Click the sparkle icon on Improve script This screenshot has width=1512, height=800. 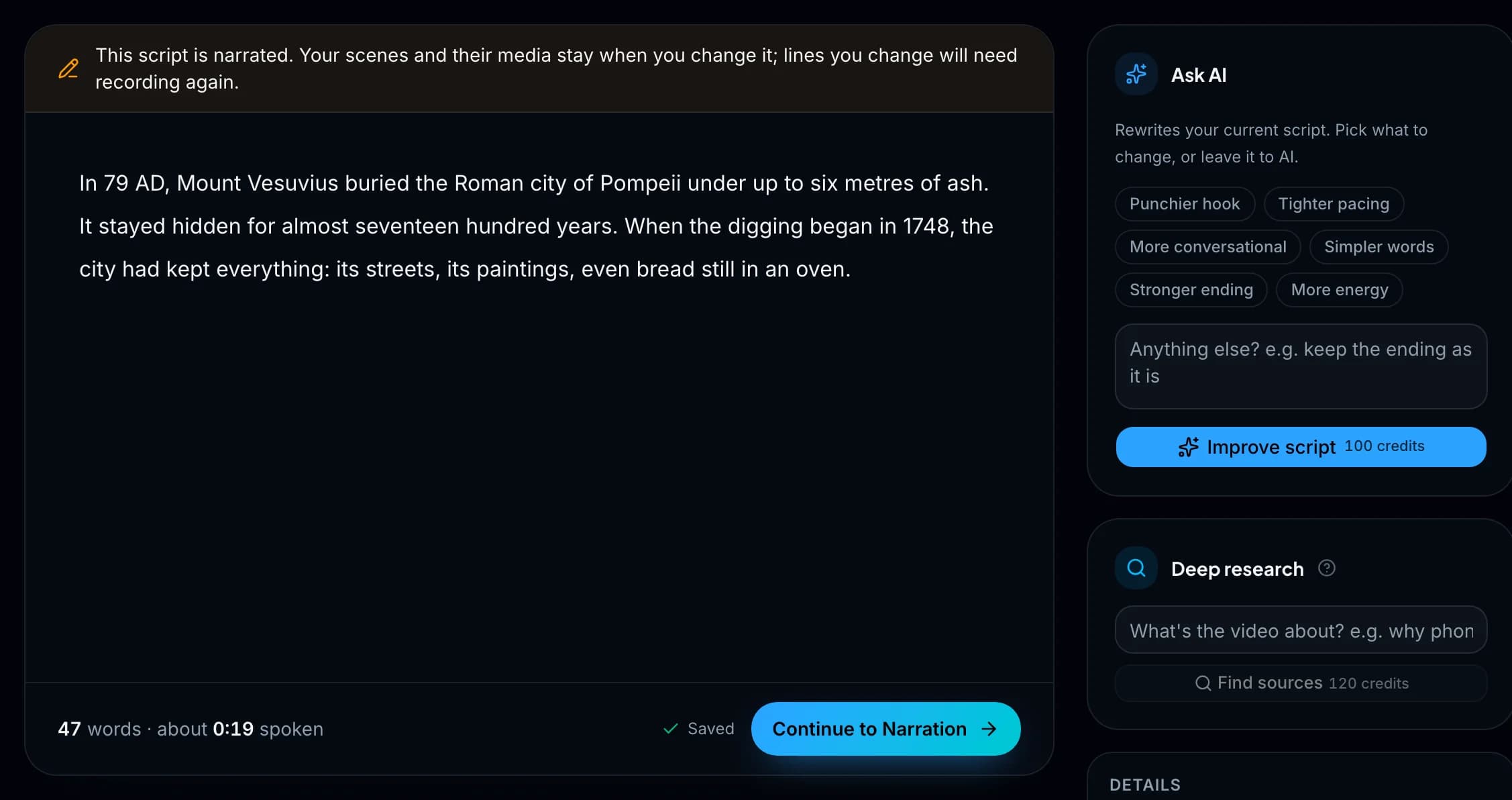(x=1188, y=447)
